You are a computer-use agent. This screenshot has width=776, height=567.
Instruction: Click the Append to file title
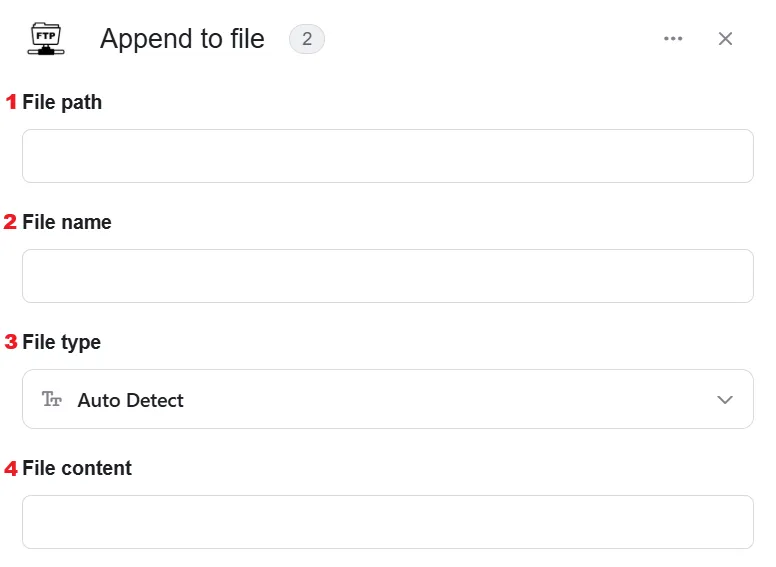(182, 39)
